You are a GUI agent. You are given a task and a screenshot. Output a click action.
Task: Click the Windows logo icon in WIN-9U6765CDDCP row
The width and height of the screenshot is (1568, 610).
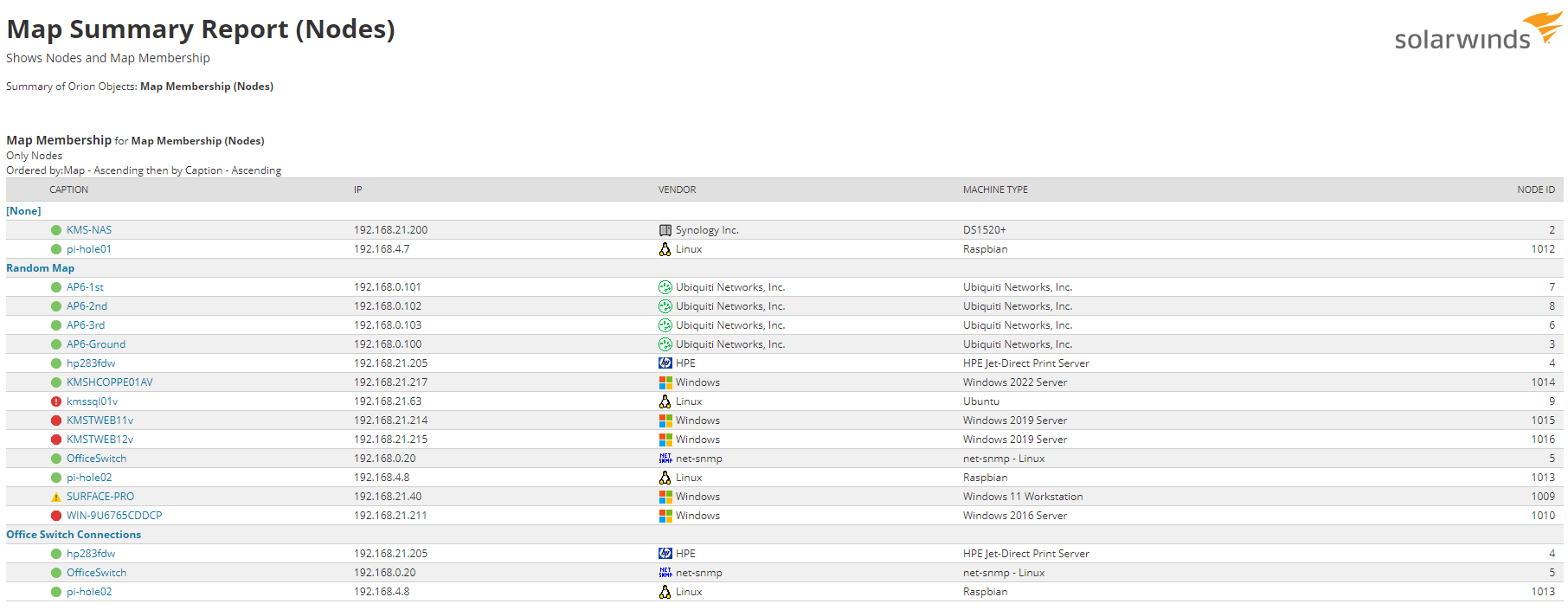[x=665, y=516]
